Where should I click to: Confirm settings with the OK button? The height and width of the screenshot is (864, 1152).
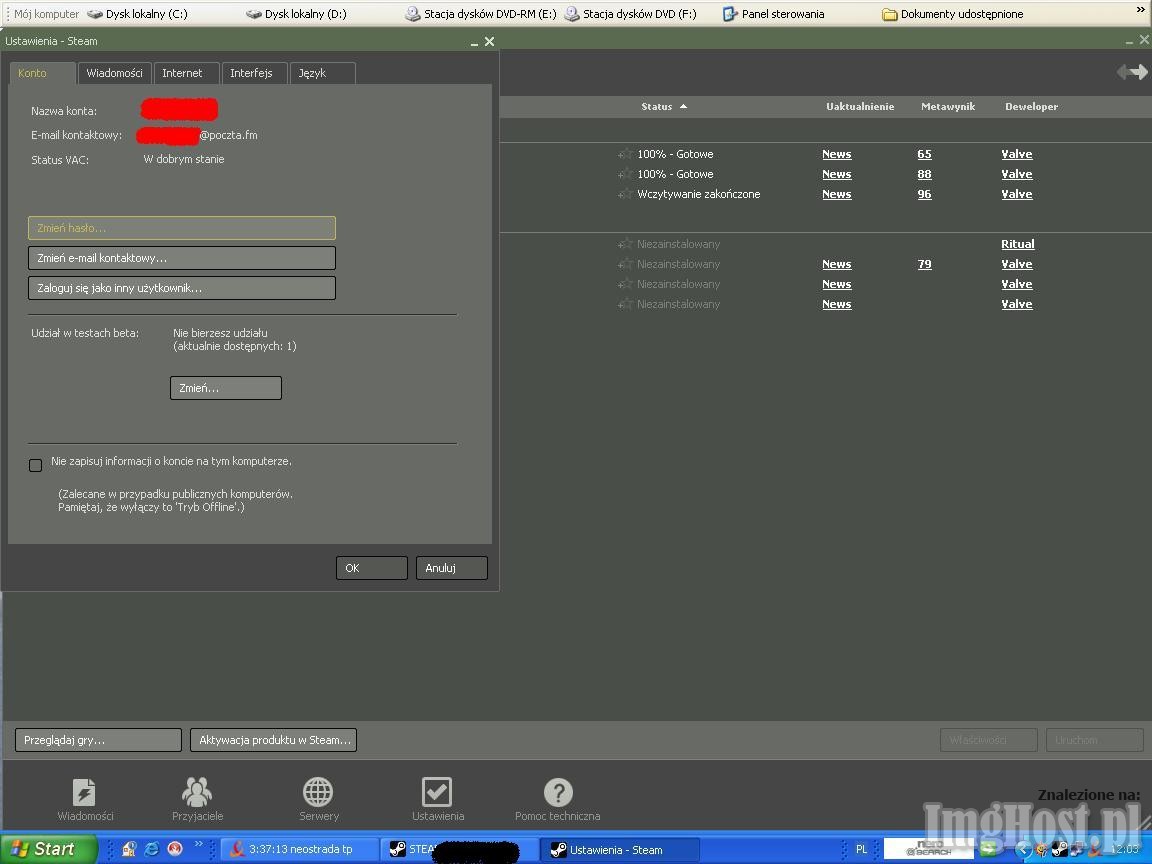click(372, 568)
